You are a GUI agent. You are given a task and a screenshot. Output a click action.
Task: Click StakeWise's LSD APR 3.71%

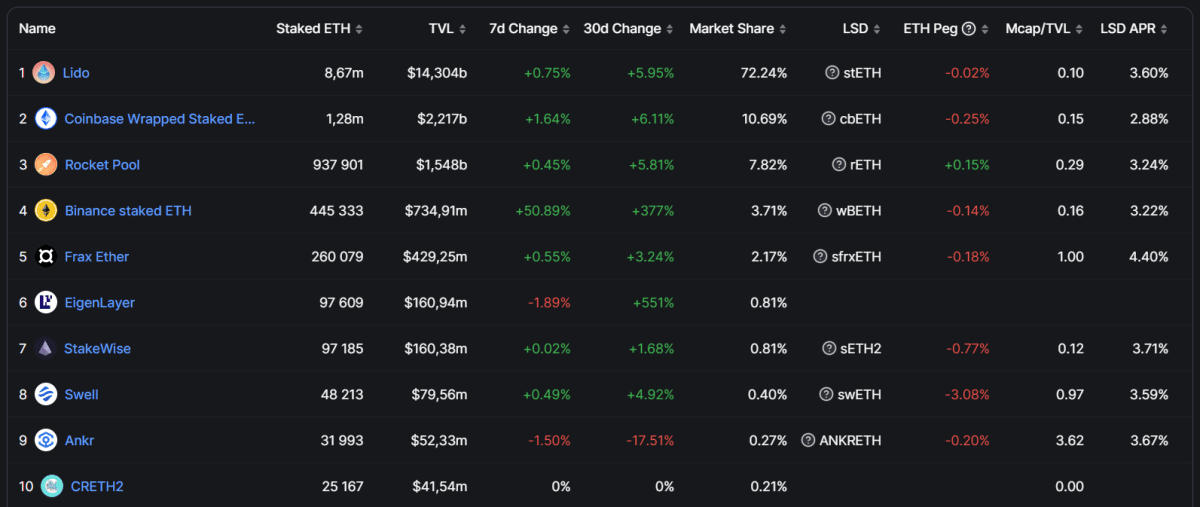coord(1148,349)
